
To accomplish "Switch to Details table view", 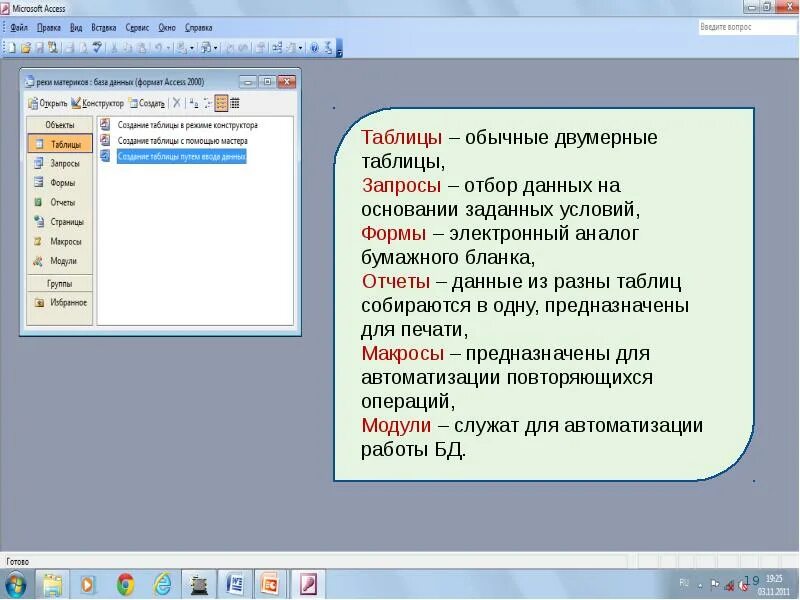I will (x=235, y=103).
